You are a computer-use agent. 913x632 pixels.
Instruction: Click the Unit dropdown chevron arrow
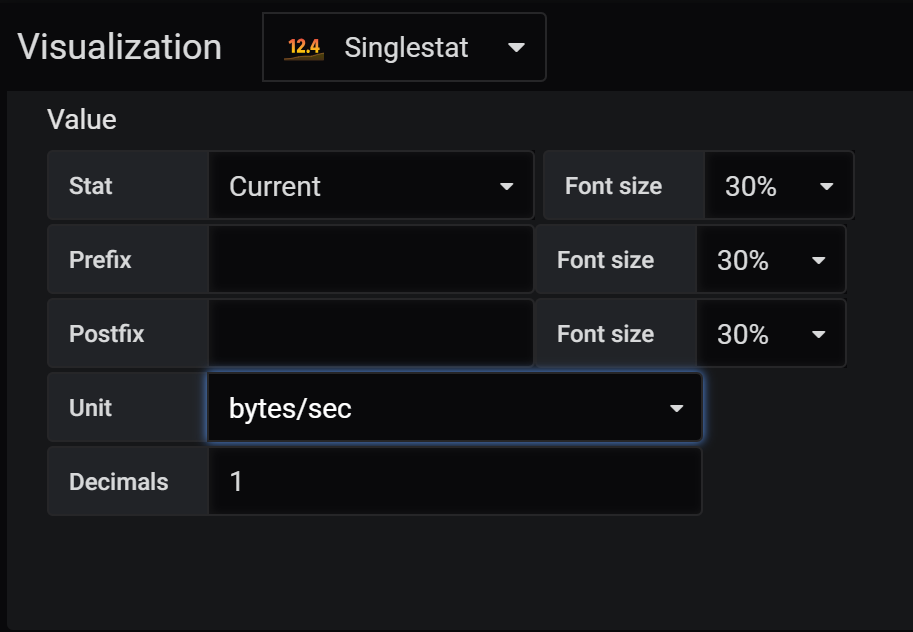(677, 407)
